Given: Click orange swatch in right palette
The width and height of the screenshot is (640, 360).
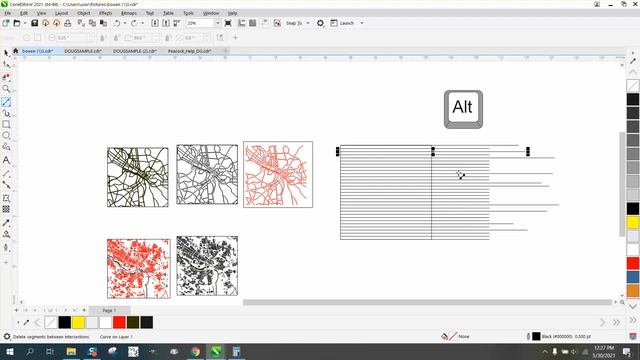Looking at the screenshot, I should (633, 291).
